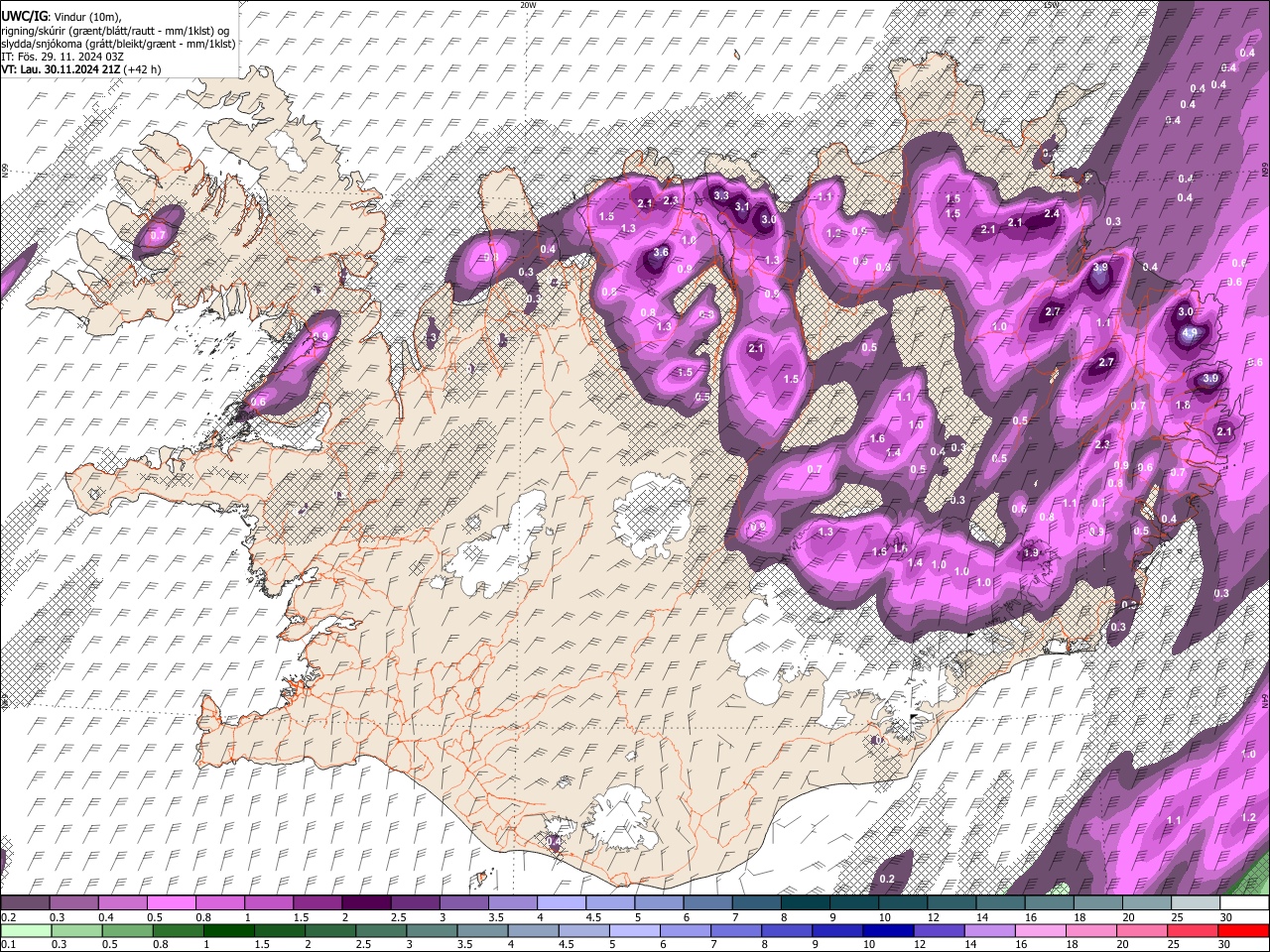Click the pale green 0.1 swatch in lower legend row

[27, 930]
